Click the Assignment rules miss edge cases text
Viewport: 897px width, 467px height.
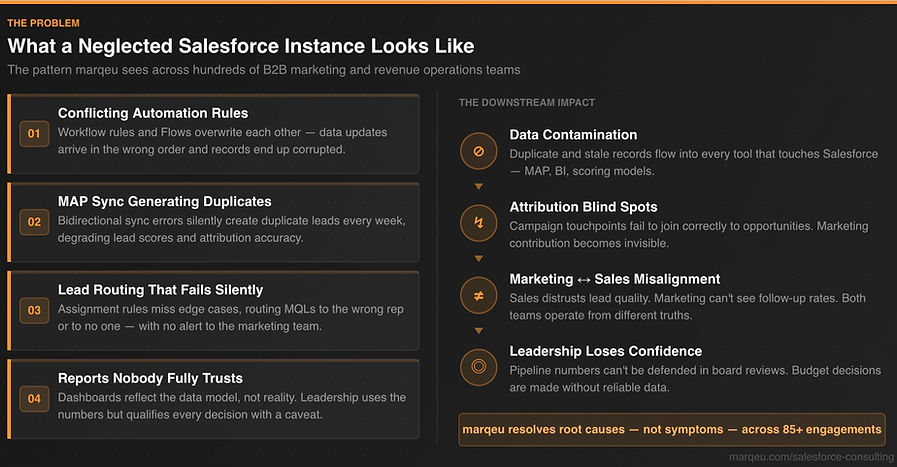coord(231,318)
